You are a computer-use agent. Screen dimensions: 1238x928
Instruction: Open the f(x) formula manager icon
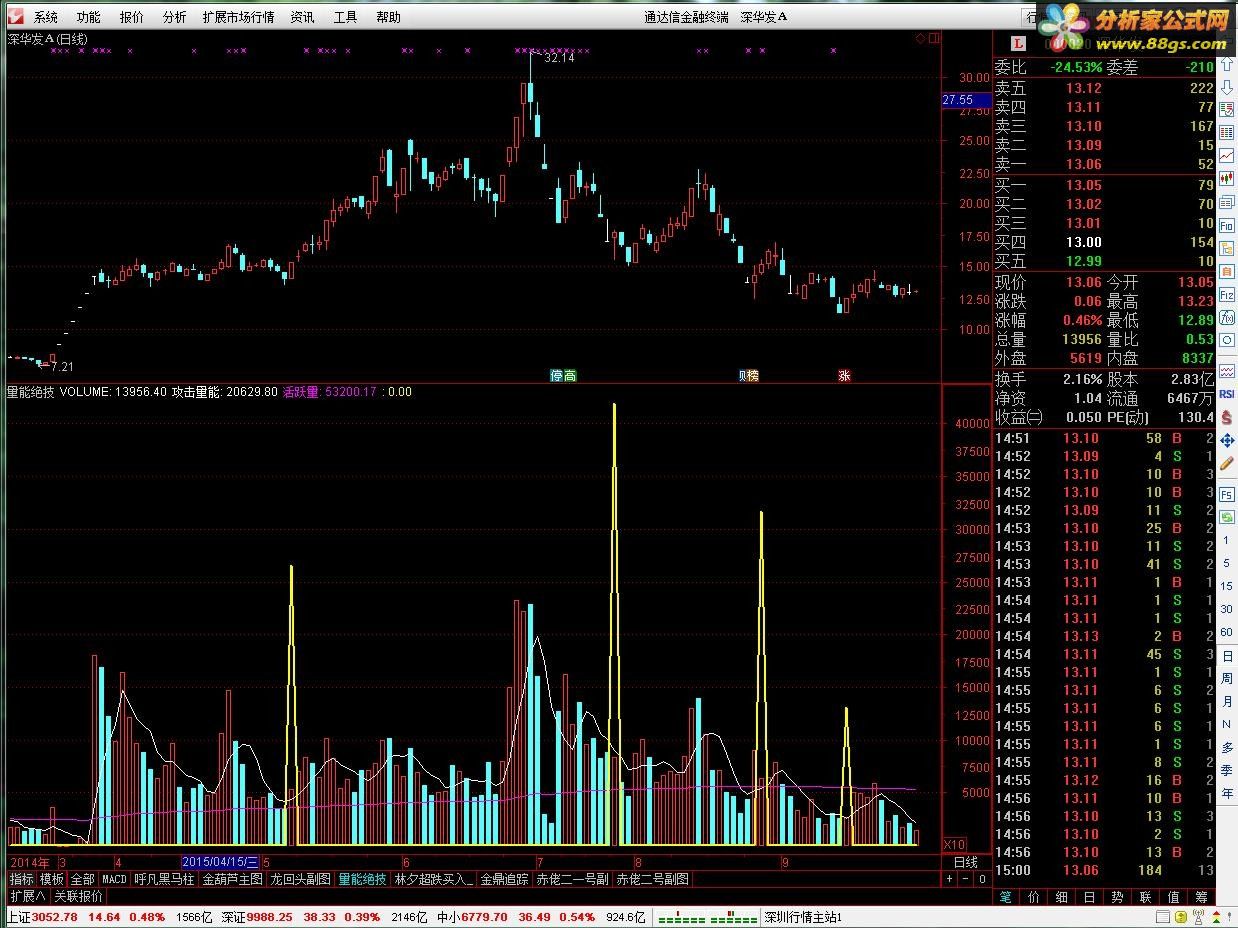[1226, 316]
